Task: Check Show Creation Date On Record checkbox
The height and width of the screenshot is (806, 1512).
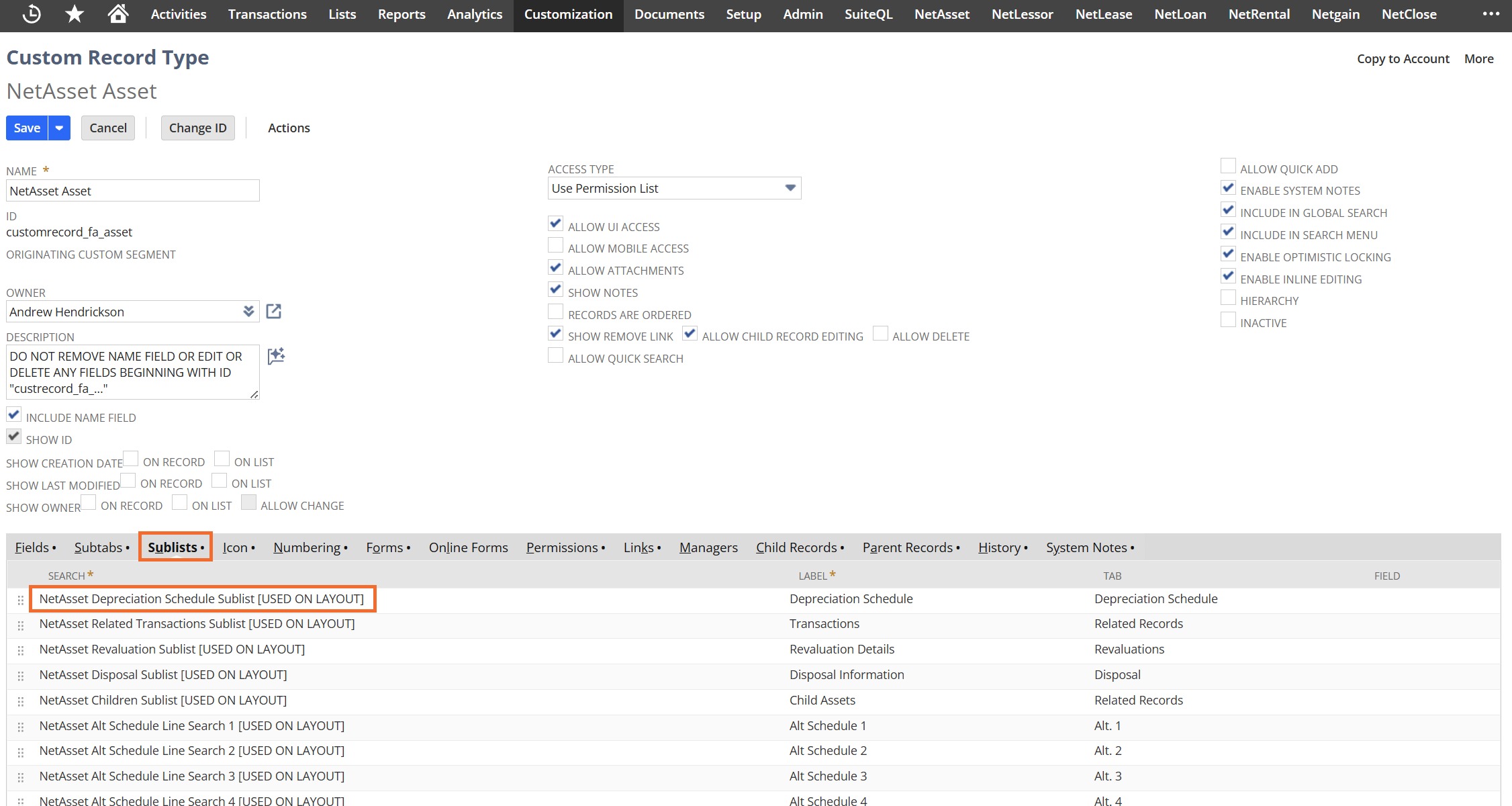Action: [x=130, y=459]
